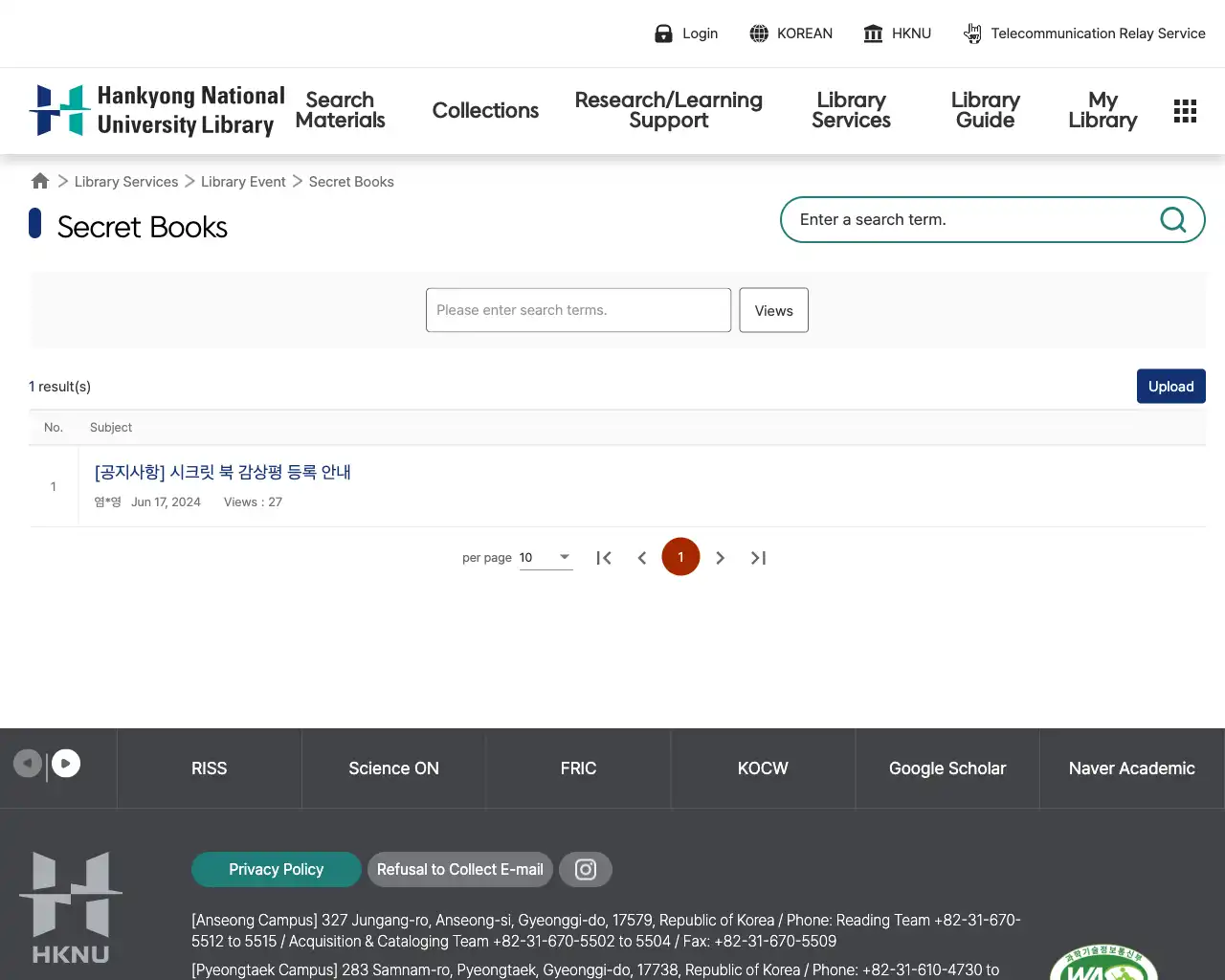1225x980 pixels.
Task: Open the Telecommunication Relay Service
Action: [x=1083, y=33]
